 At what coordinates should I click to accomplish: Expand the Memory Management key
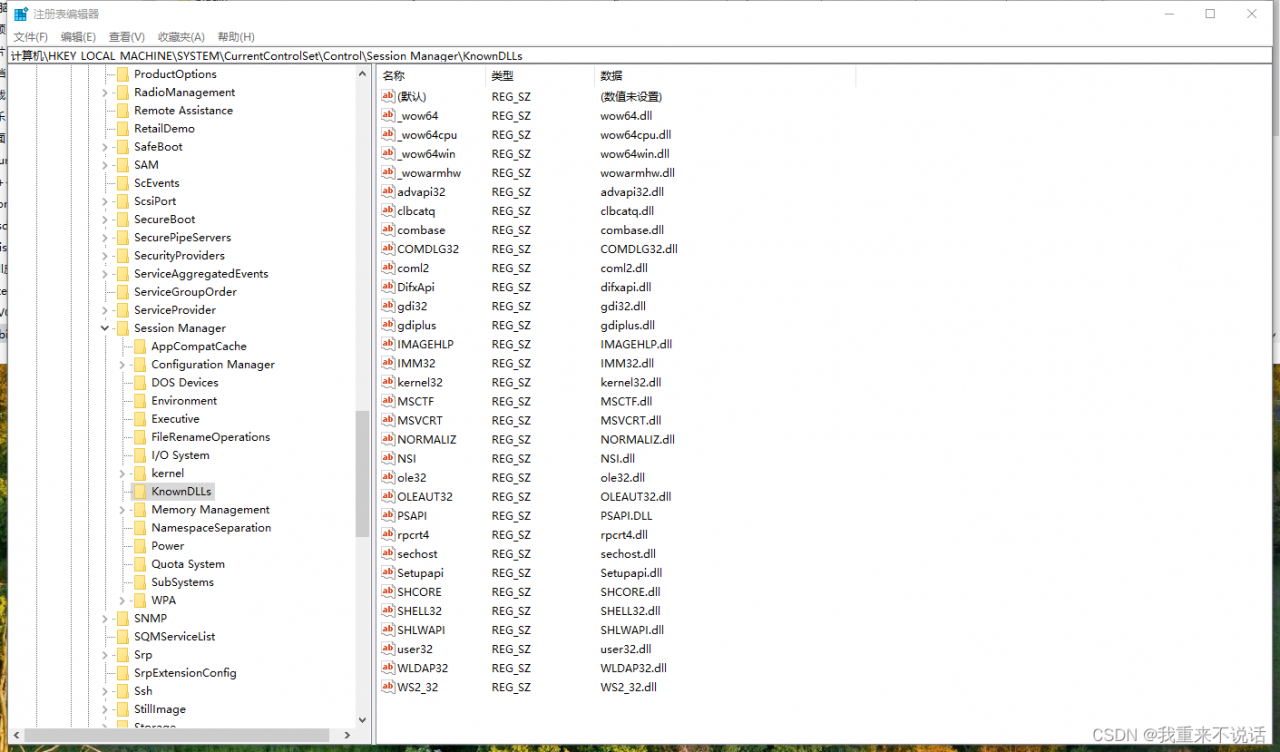[x=122, y=510]
